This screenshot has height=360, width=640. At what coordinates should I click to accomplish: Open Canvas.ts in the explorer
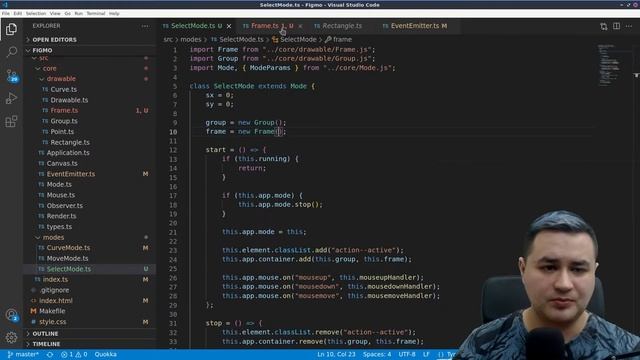[x=90, y=163]
